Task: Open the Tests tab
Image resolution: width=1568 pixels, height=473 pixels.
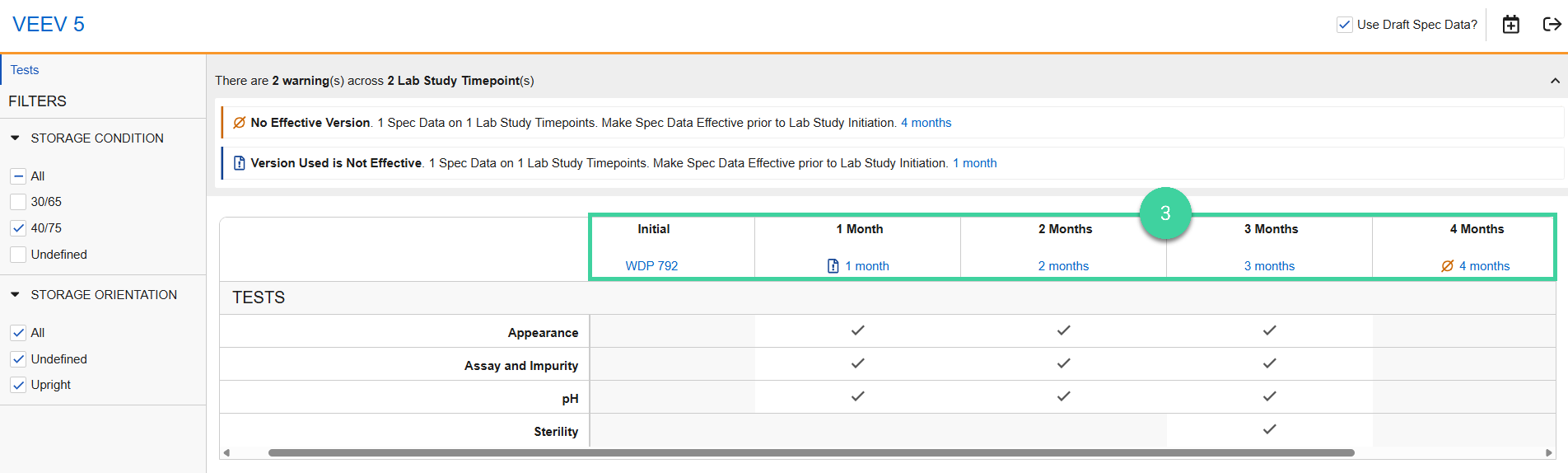Action: (25, 70)
